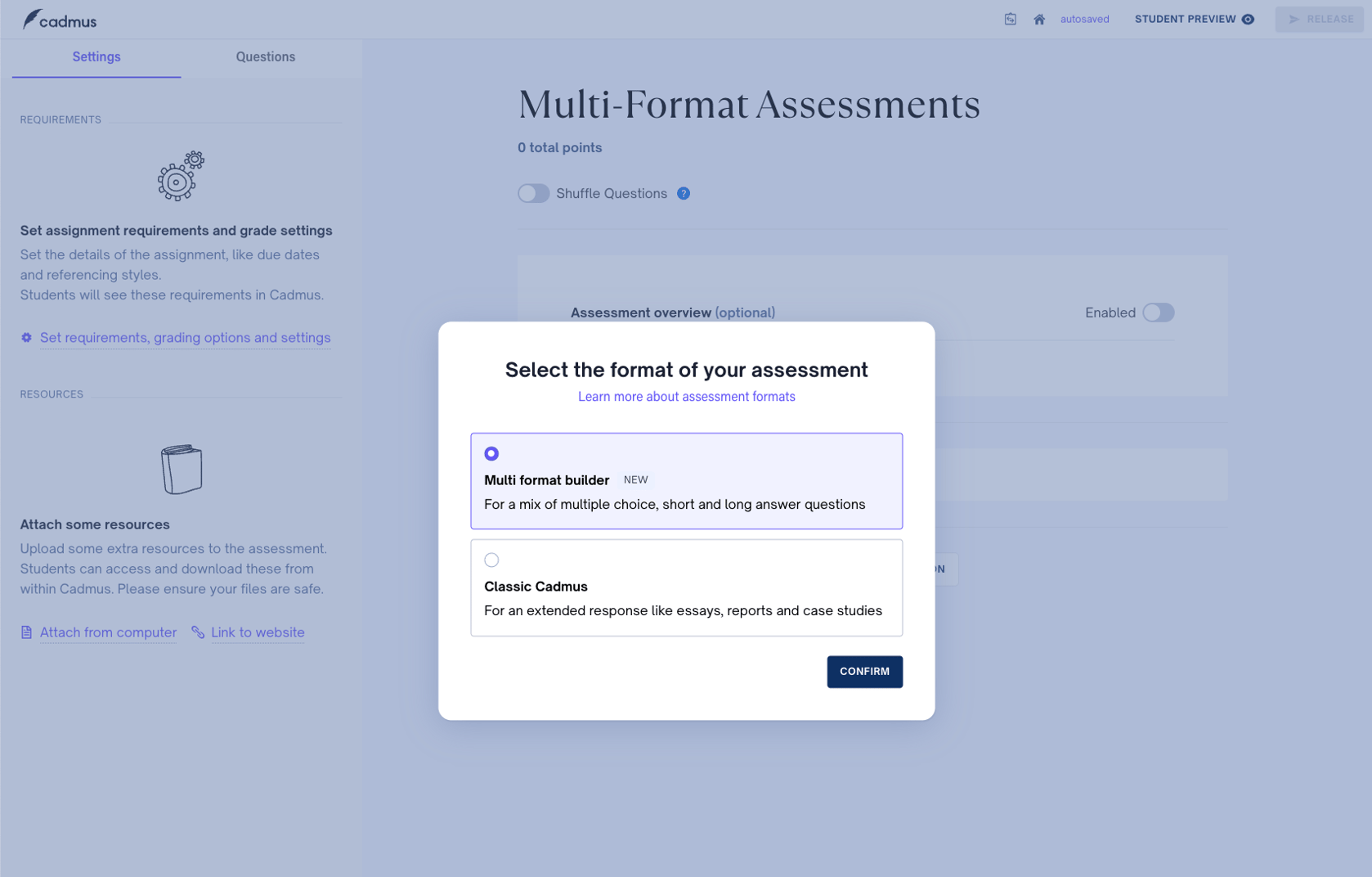Screen dimensions: 1372x877
Task: Click the Cadmus logo
Action: pyautogui.click(x=60, y=18)
